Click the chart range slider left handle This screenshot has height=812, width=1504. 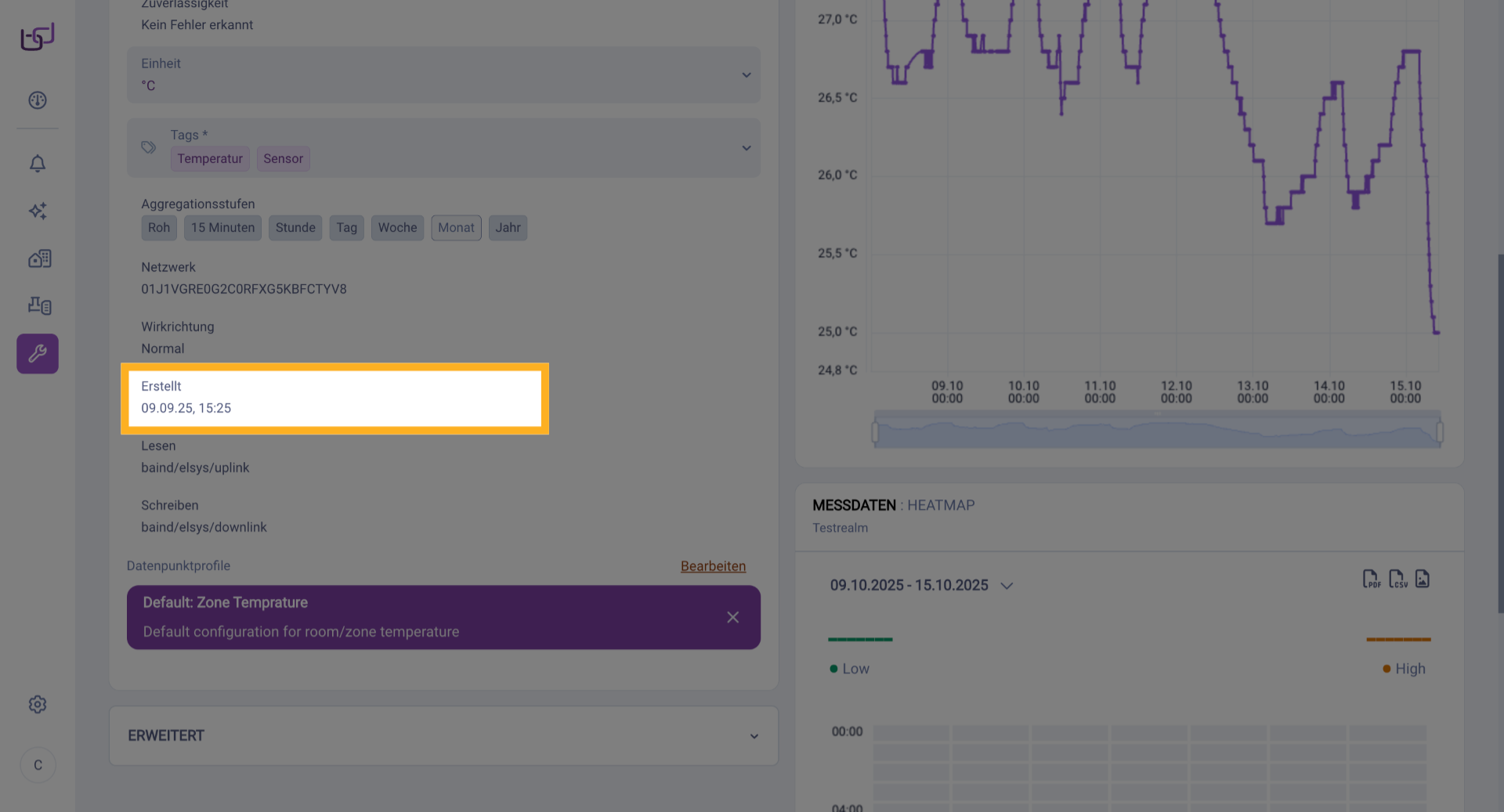point(875,432)
